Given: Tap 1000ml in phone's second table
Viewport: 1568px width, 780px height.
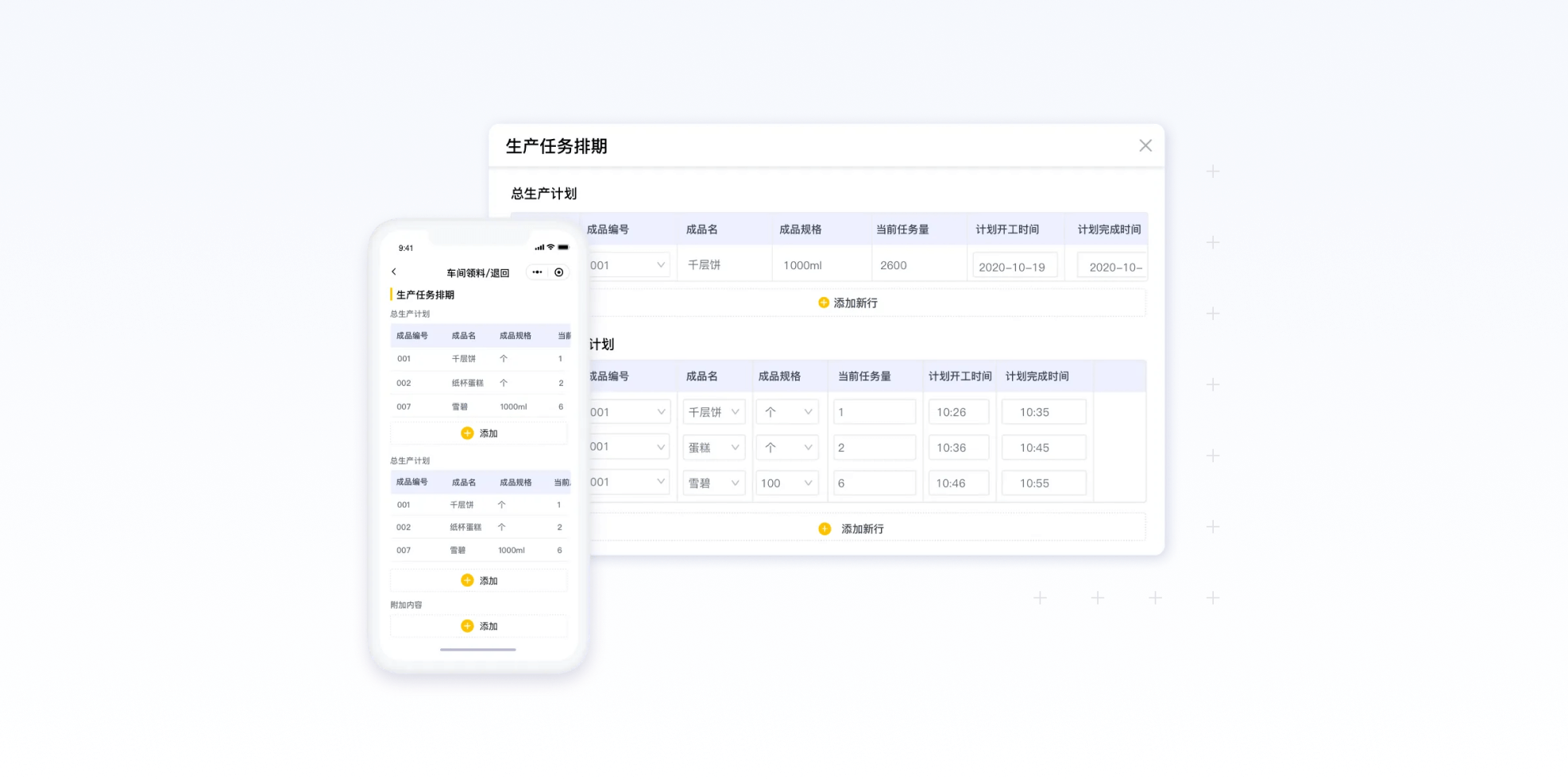Looking at the screenshot, I should coord(512,550).
